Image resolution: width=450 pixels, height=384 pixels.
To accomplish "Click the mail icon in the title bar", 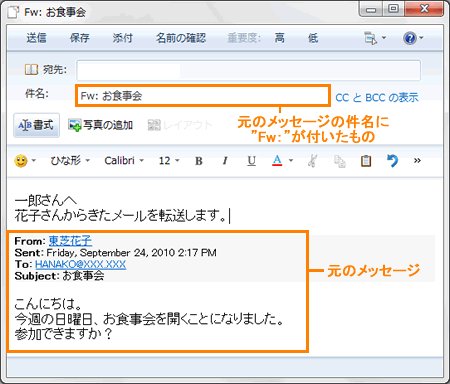I will (x=14, y=12).
